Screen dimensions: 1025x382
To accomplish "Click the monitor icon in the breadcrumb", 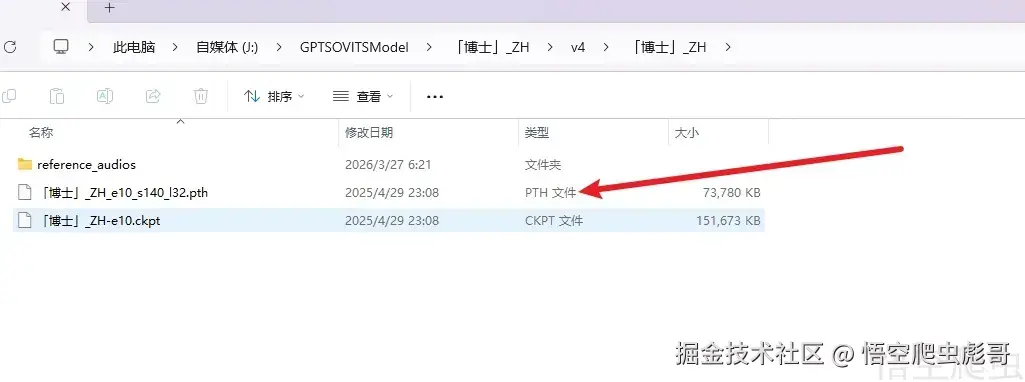I will pos(61,46).
